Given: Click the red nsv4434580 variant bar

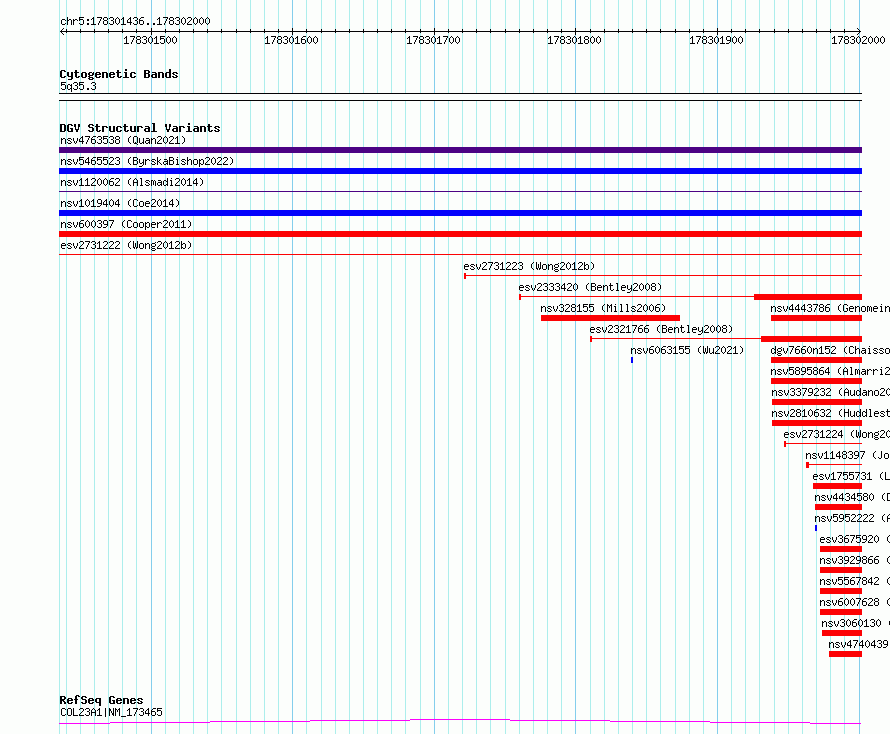Looking at the screenshot, I should (838, 507).
